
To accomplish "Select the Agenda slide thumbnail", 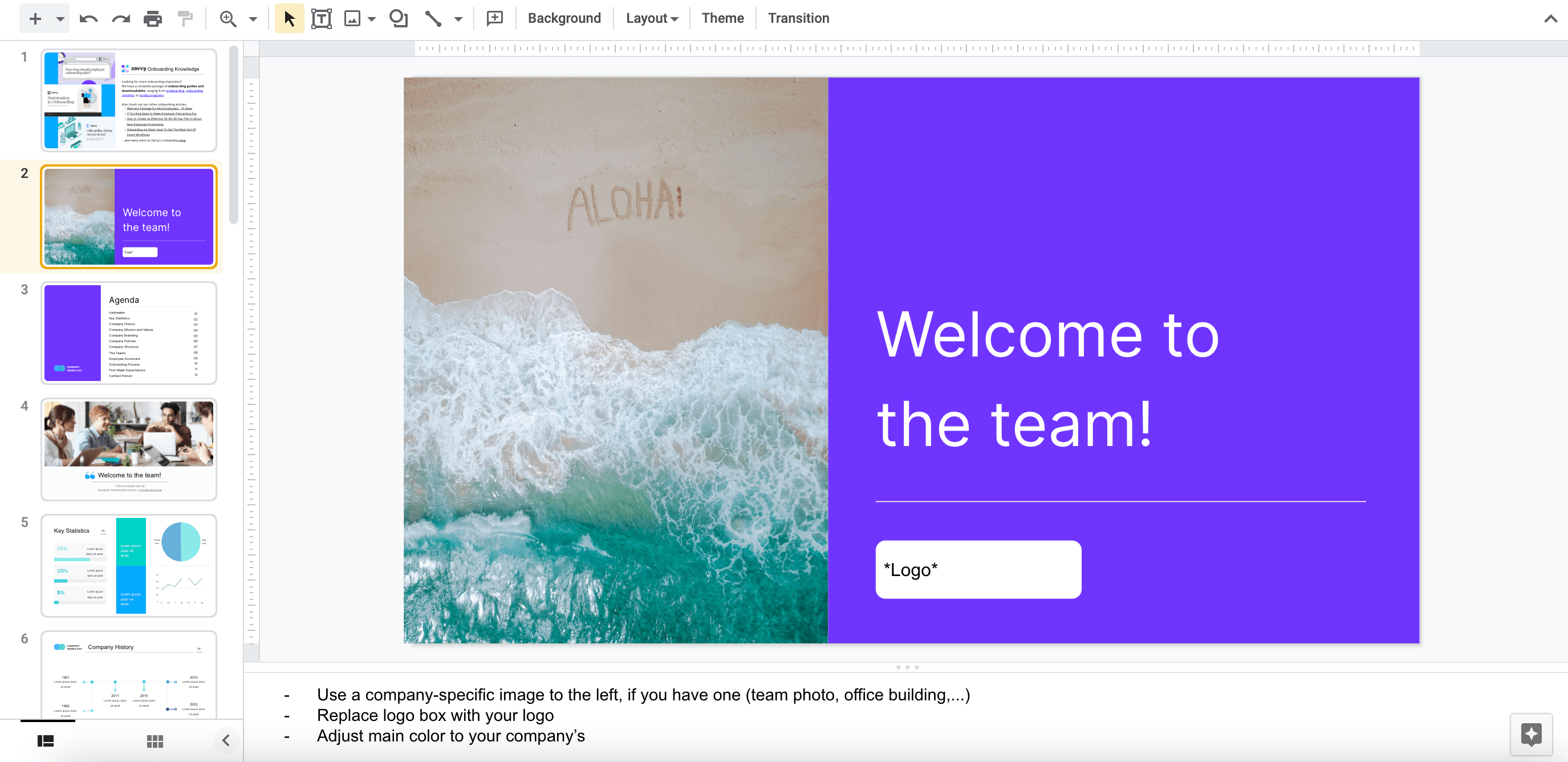I will tap(129, 333).
